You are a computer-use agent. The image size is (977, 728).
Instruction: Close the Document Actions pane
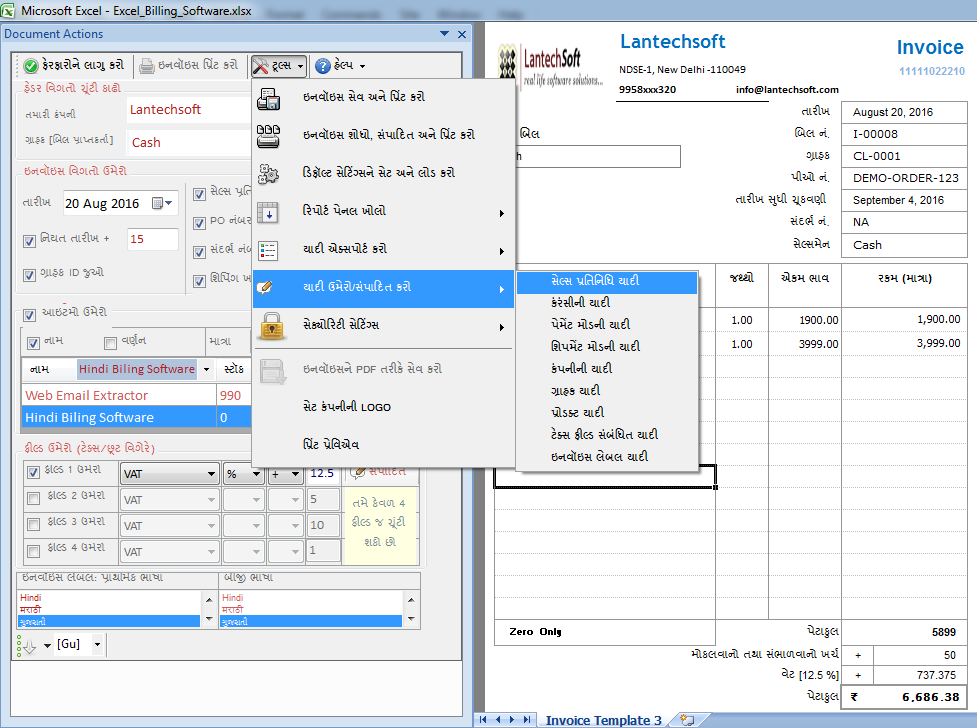tap(462, 34)
